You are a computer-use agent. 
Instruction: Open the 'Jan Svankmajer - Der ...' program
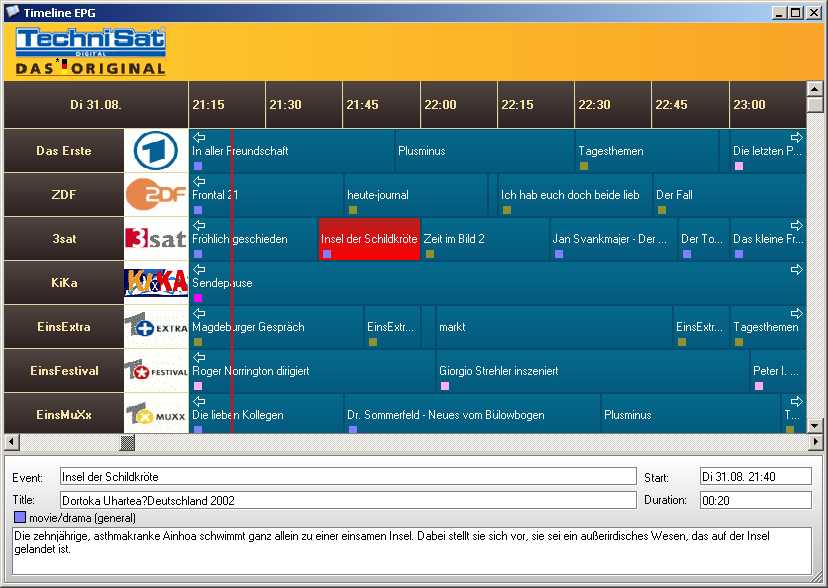pos(613,239)
